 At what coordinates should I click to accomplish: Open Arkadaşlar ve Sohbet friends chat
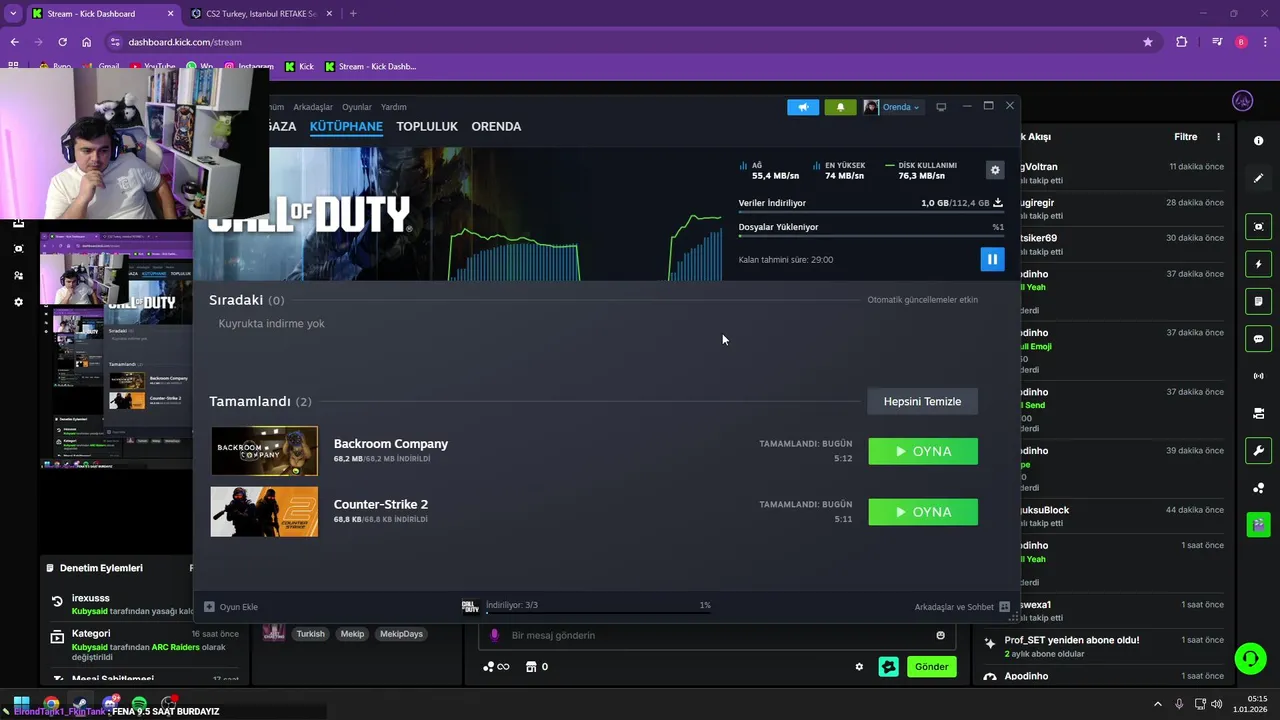coord(962,607)
